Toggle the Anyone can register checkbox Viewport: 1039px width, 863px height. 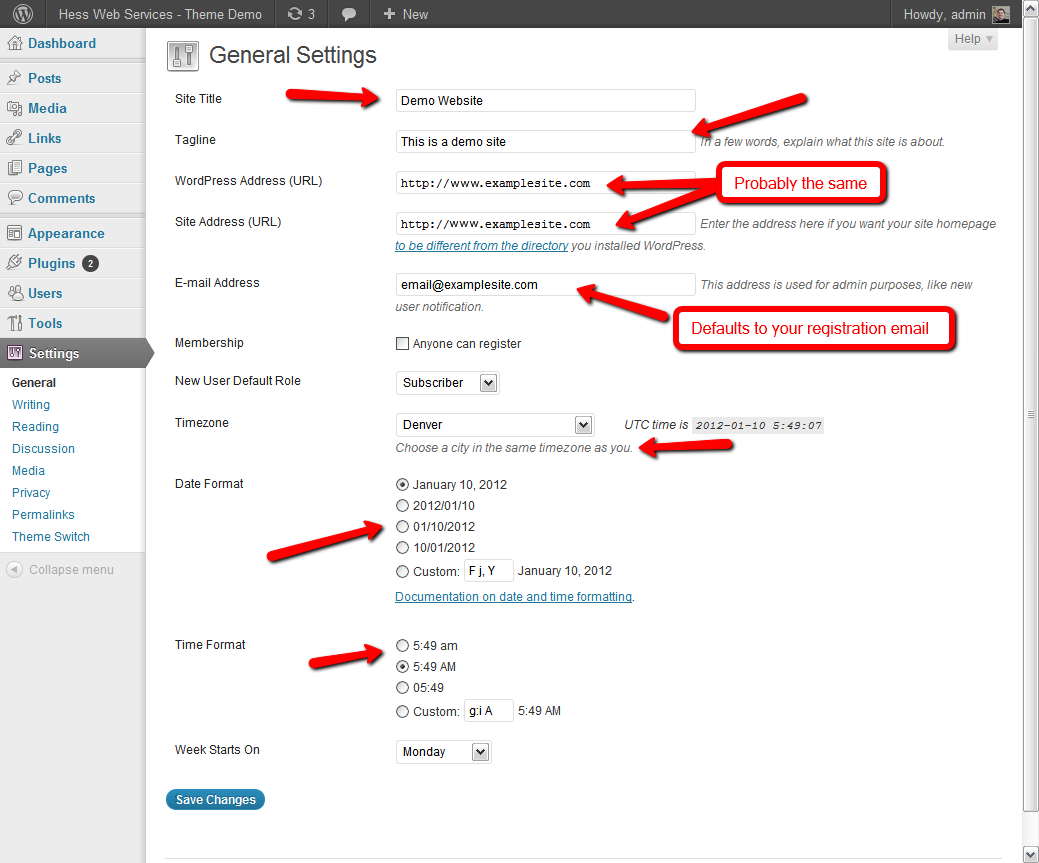(x=402, y=343)
